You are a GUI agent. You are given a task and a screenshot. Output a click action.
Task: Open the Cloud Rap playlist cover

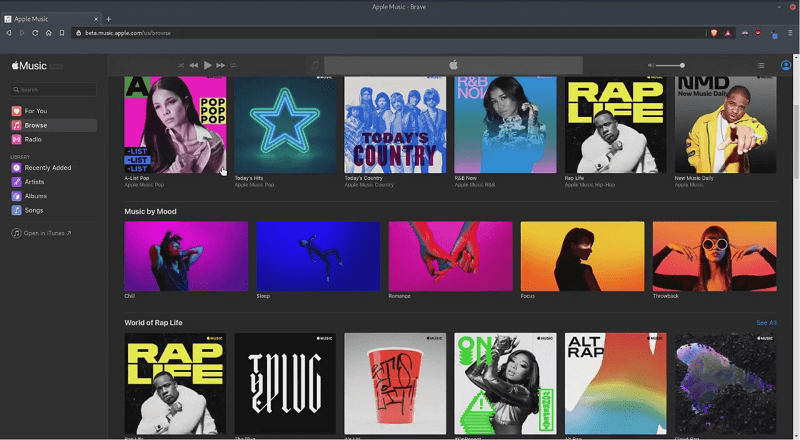726,384
